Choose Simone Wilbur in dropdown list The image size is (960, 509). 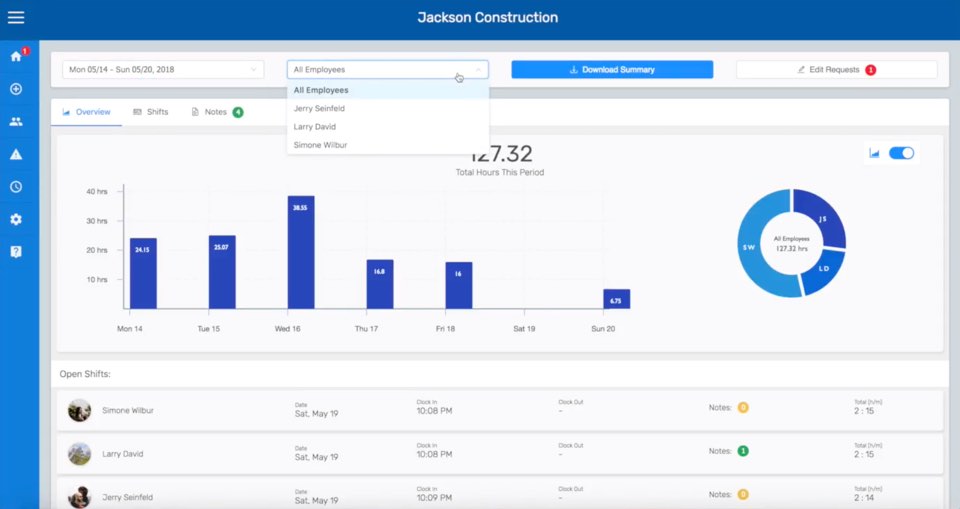pyautogui.click(x=320, y=145)
